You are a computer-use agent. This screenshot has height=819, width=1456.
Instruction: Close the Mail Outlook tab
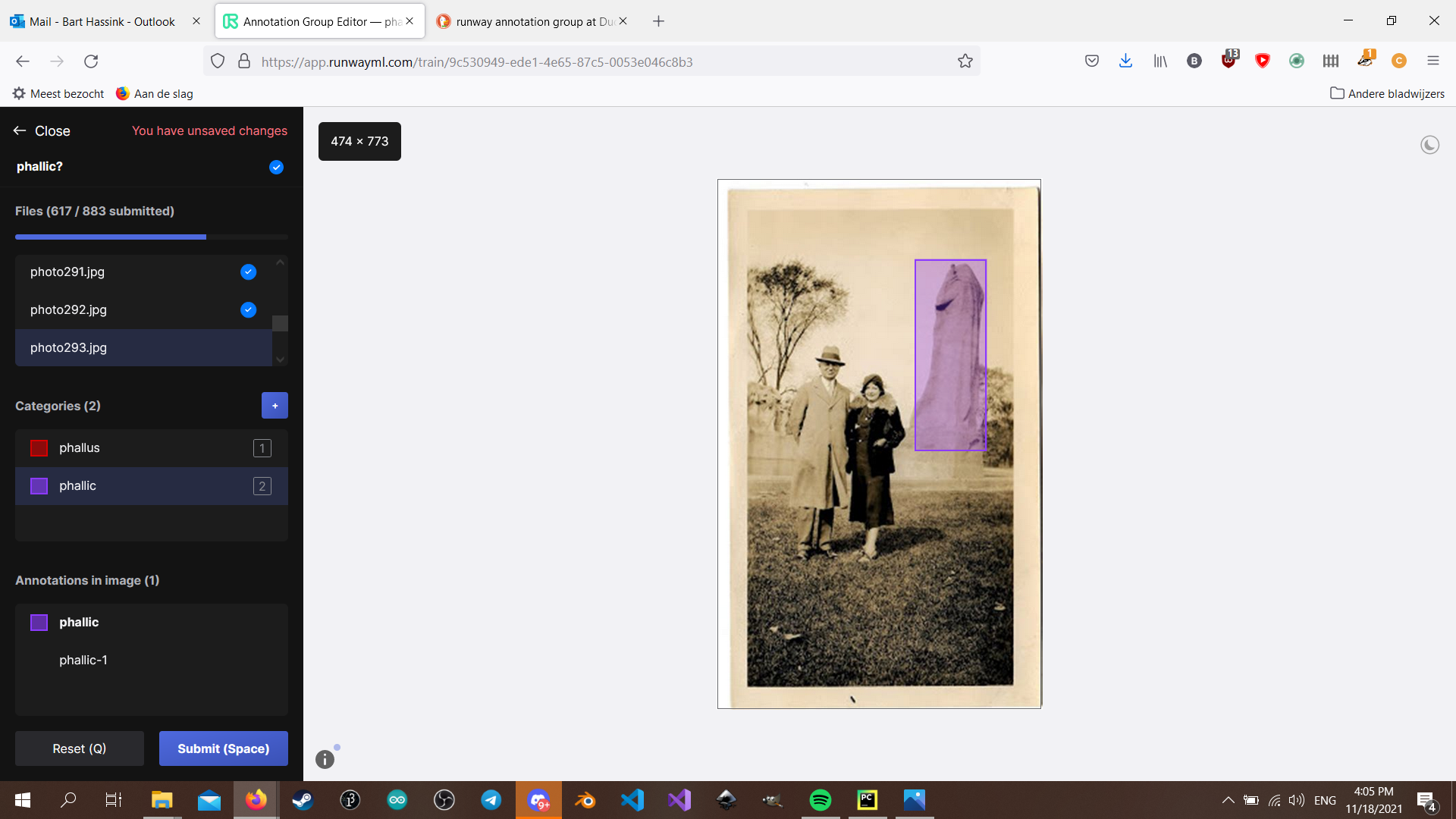(196, 21)
